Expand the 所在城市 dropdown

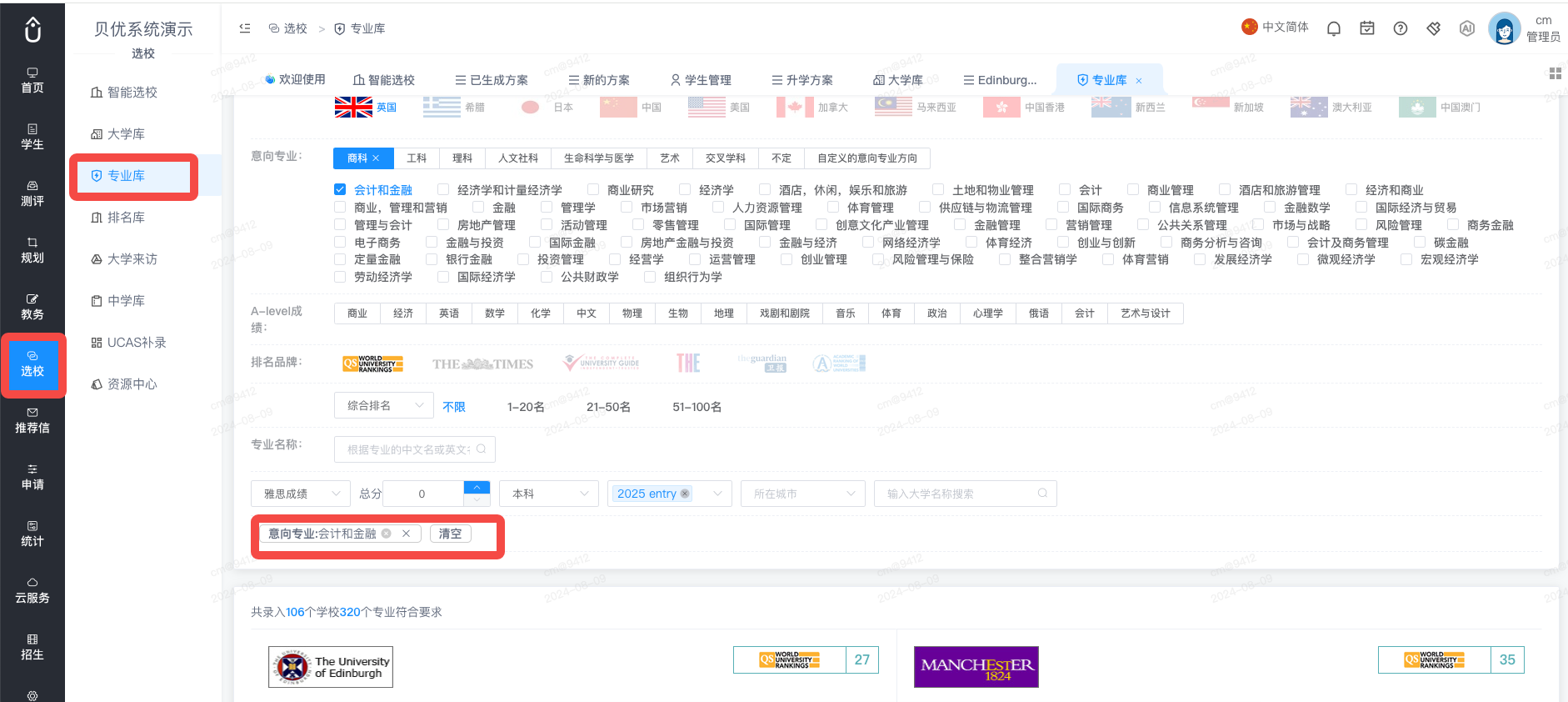click(803, 494)
